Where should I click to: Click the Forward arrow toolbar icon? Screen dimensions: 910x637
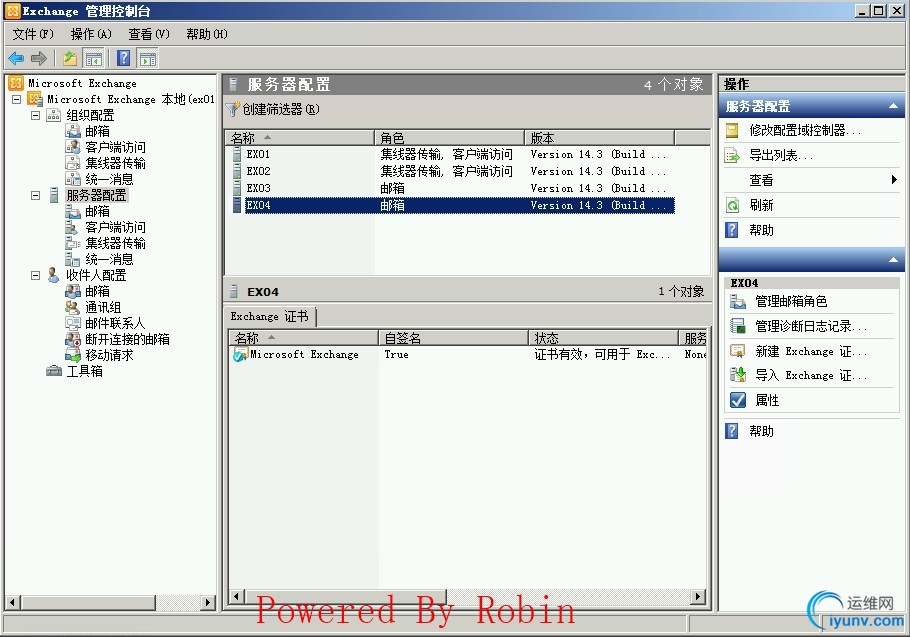[x=39, y=58]
